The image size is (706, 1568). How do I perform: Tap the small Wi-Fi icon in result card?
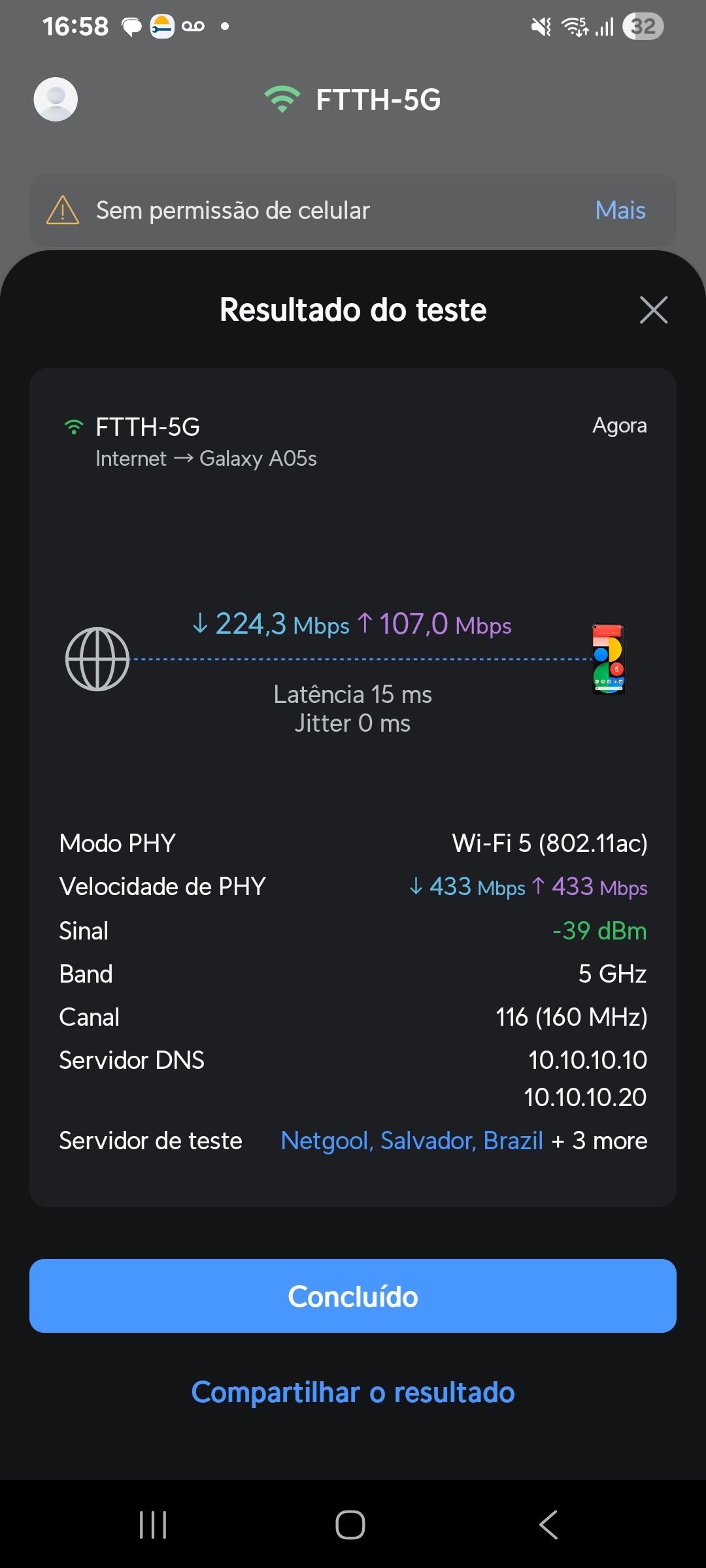tap(74, 427)
